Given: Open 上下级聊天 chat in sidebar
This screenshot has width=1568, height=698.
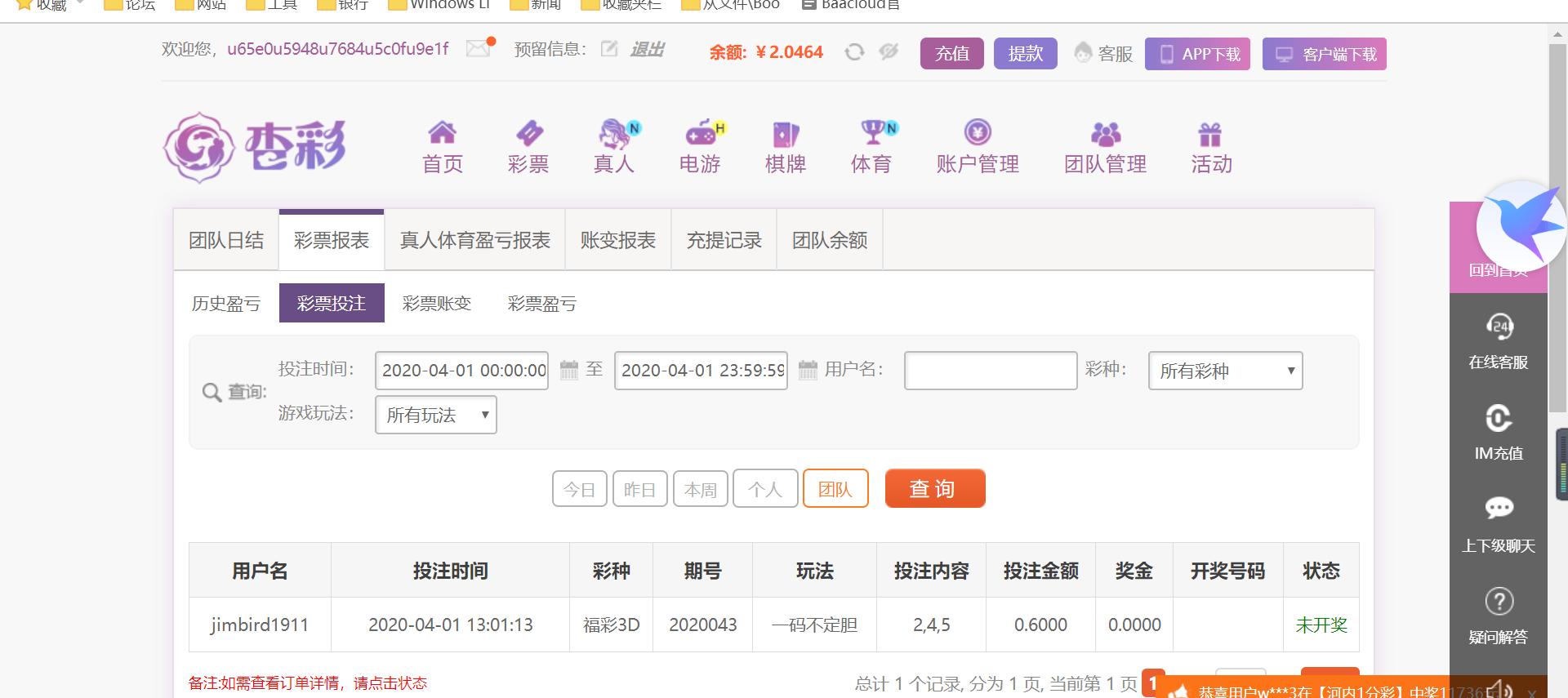Looking at the screenshot, I should pyautogui.click(x=1499, y=525).
